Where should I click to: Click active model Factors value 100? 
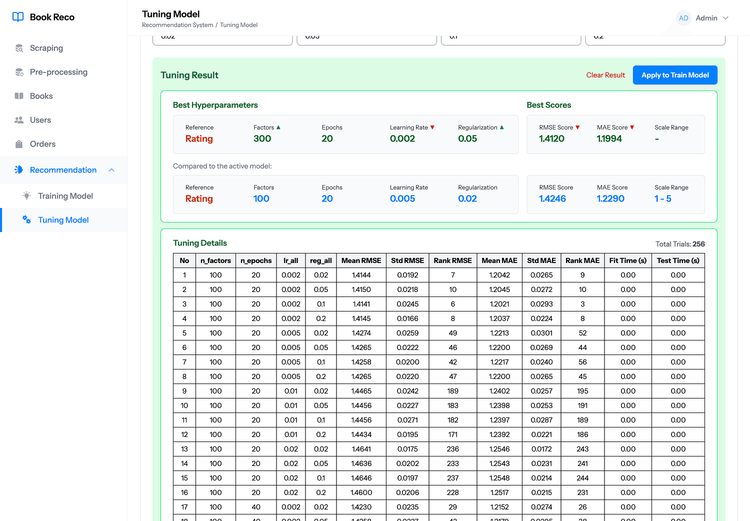[x=261, y=199]
